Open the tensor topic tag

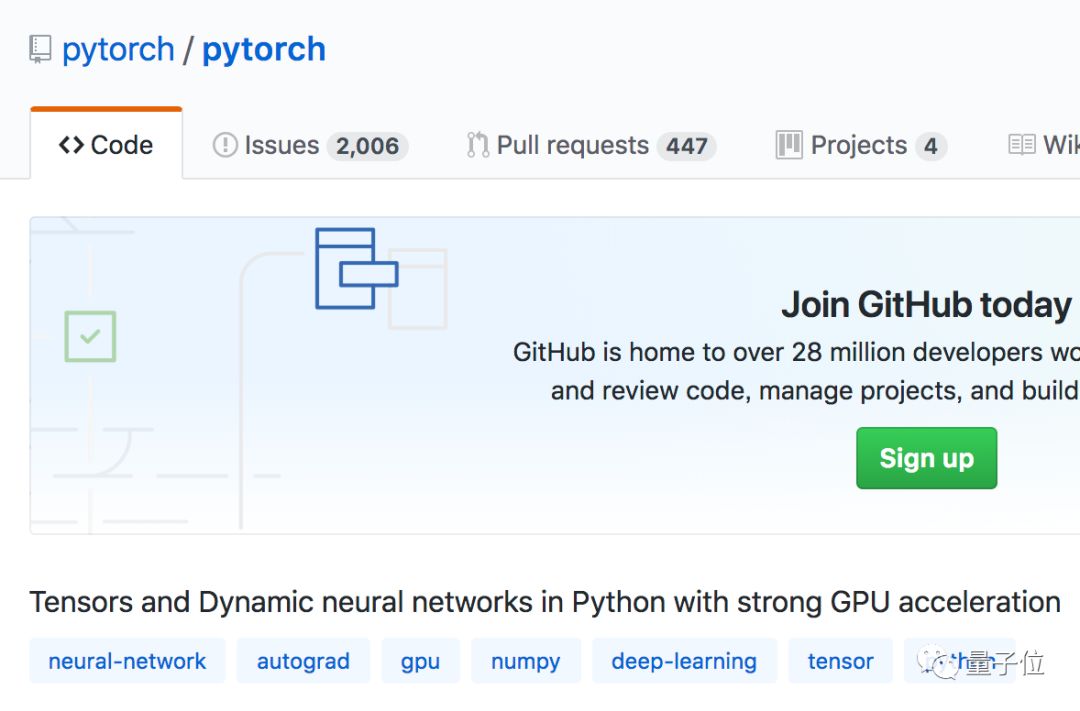pos(840,661)
